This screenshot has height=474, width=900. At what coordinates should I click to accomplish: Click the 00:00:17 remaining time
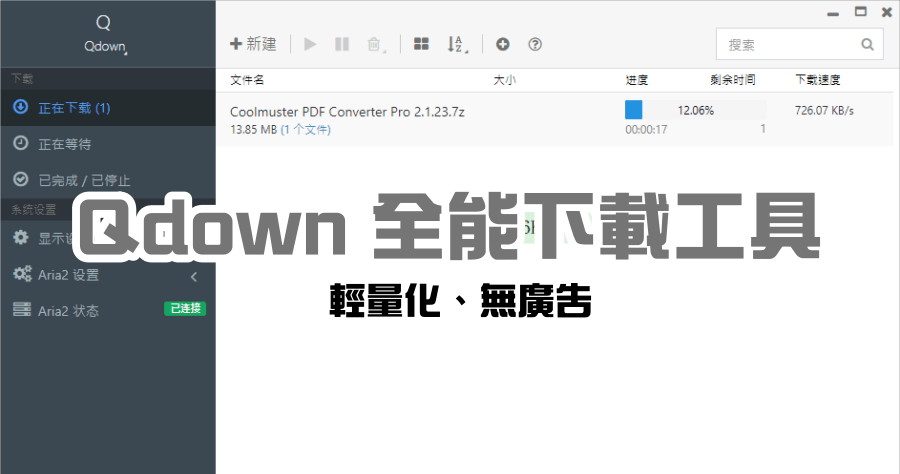(646, 130)
